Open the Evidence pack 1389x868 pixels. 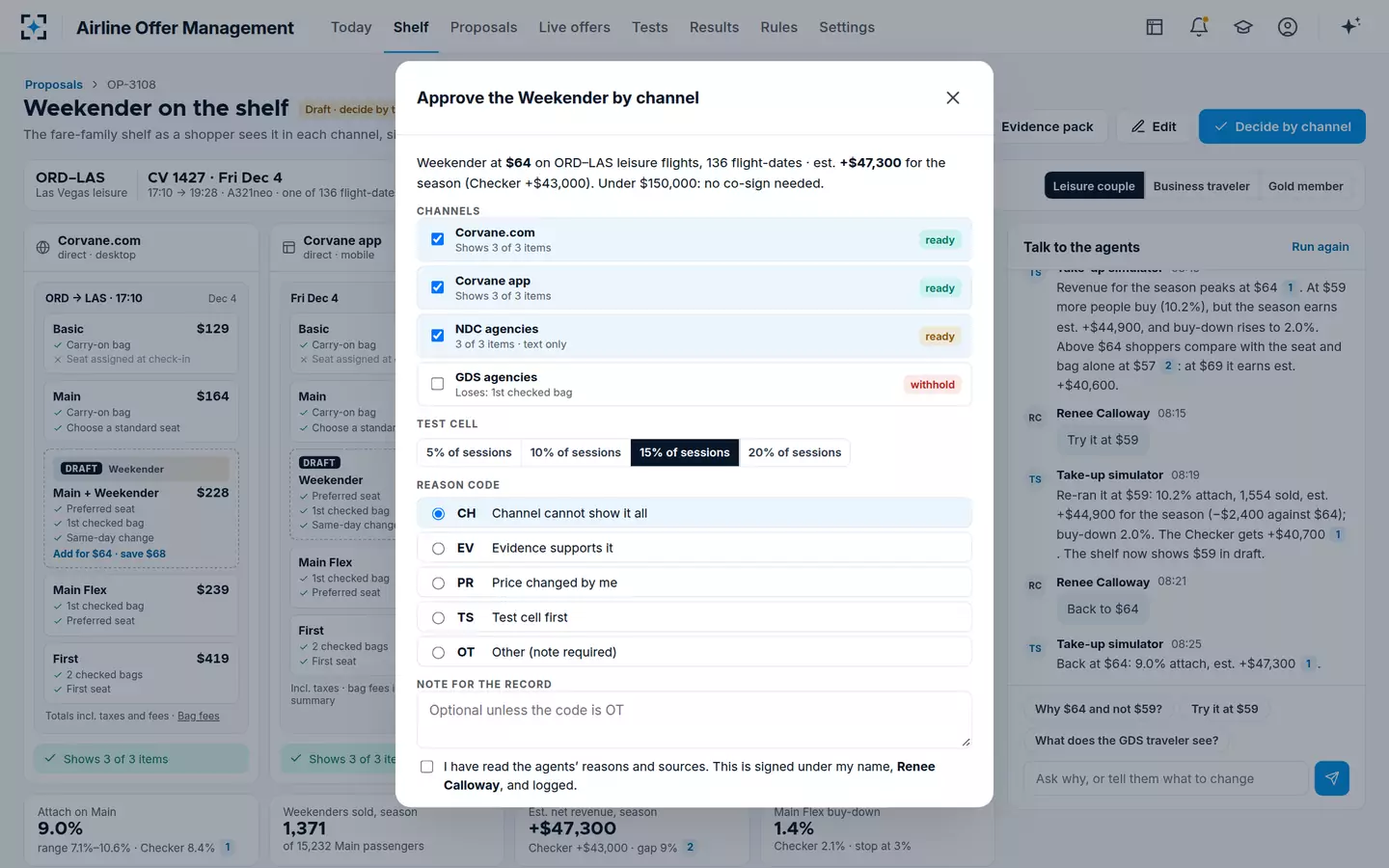coord(1047,126)
